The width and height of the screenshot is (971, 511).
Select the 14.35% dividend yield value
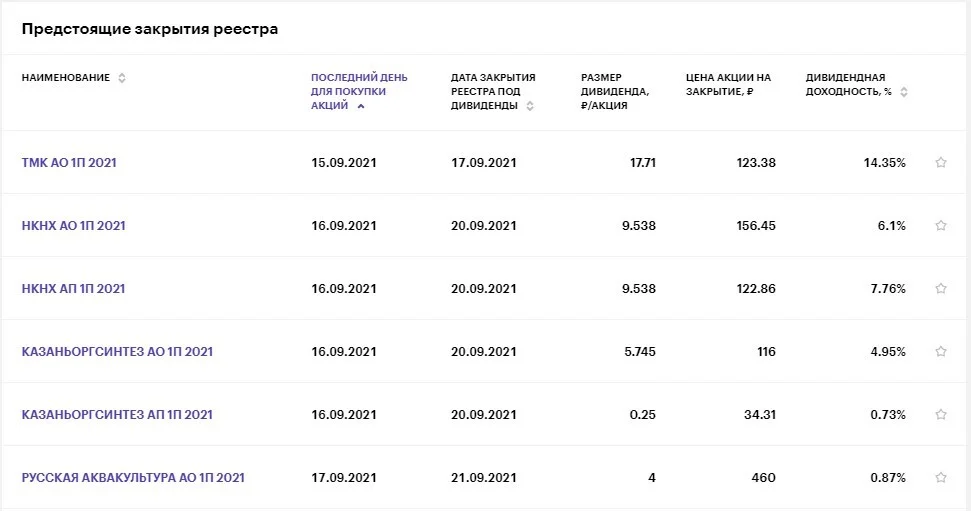(884, 163)
